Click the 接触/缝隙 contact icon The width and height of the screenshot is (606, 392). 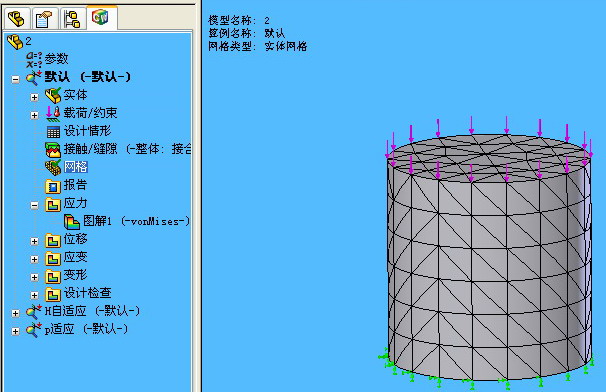pyautogui.click(x=53, y=149)
